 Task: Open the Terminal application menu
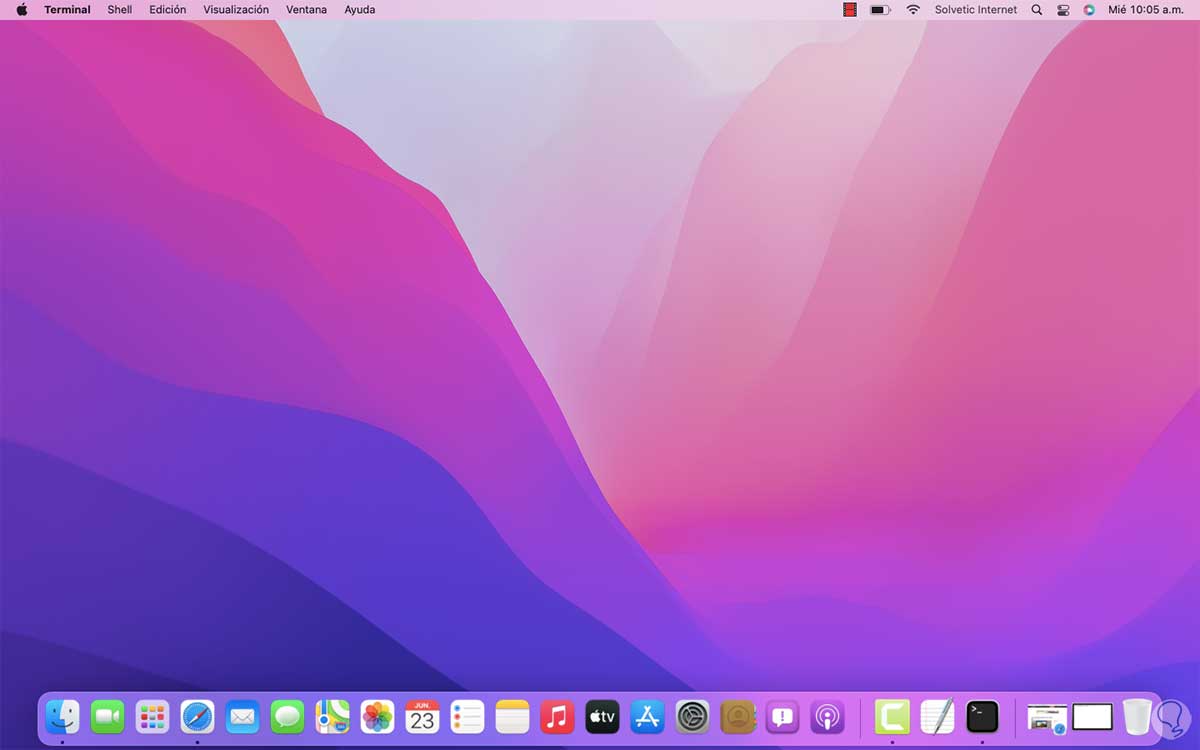tap(67, 9)
